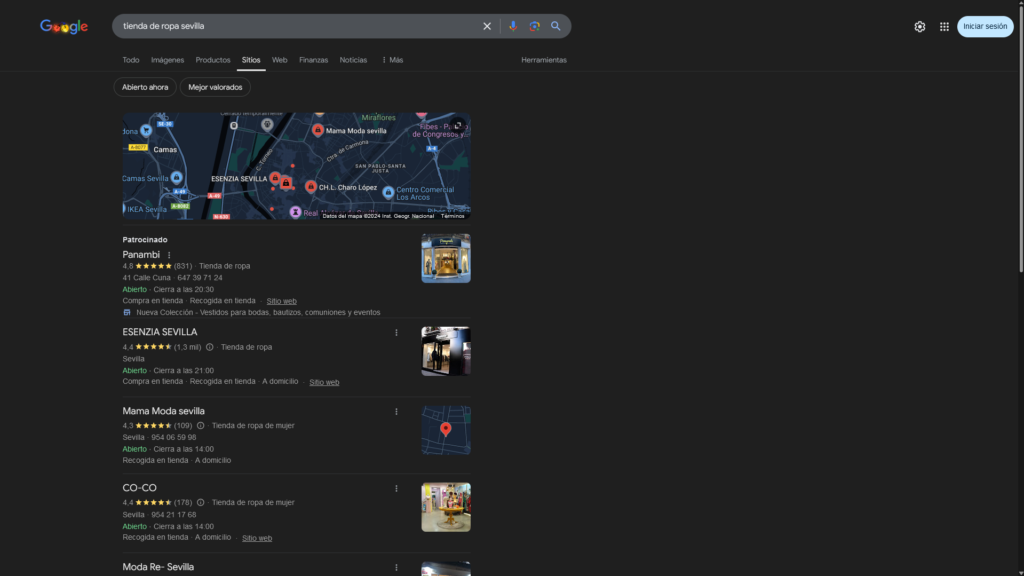Viewport: 1024px width, 576px height.
Task: Enable the Abierto ahora filter
Action: click(145, 87)
